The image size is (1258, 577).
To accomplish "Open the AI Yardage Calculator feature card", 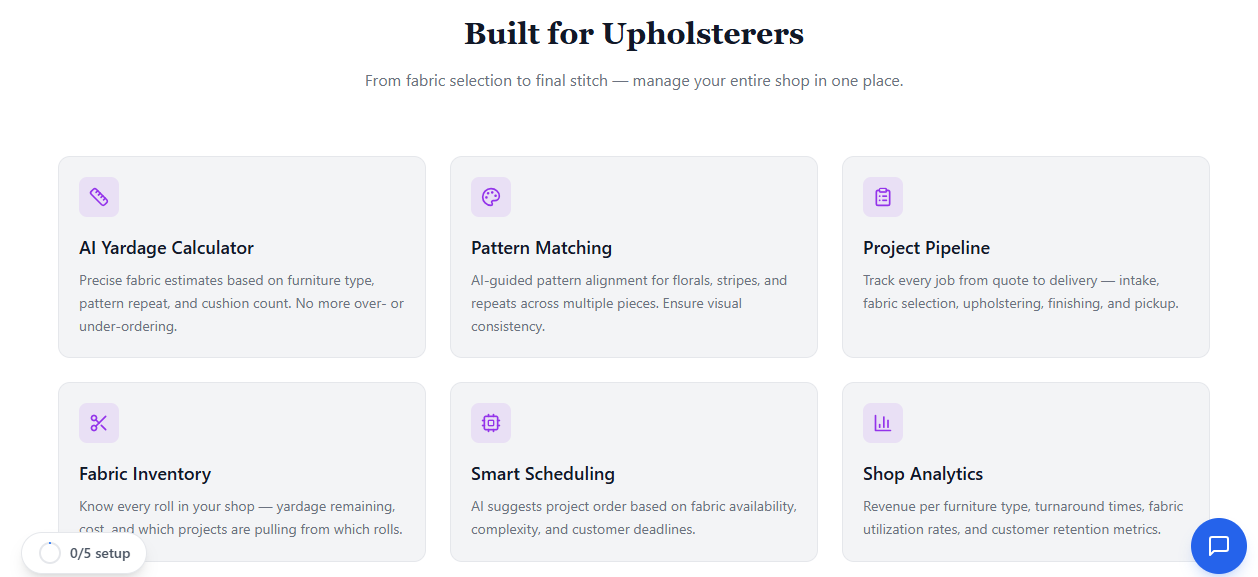I will tap(241, 256).
